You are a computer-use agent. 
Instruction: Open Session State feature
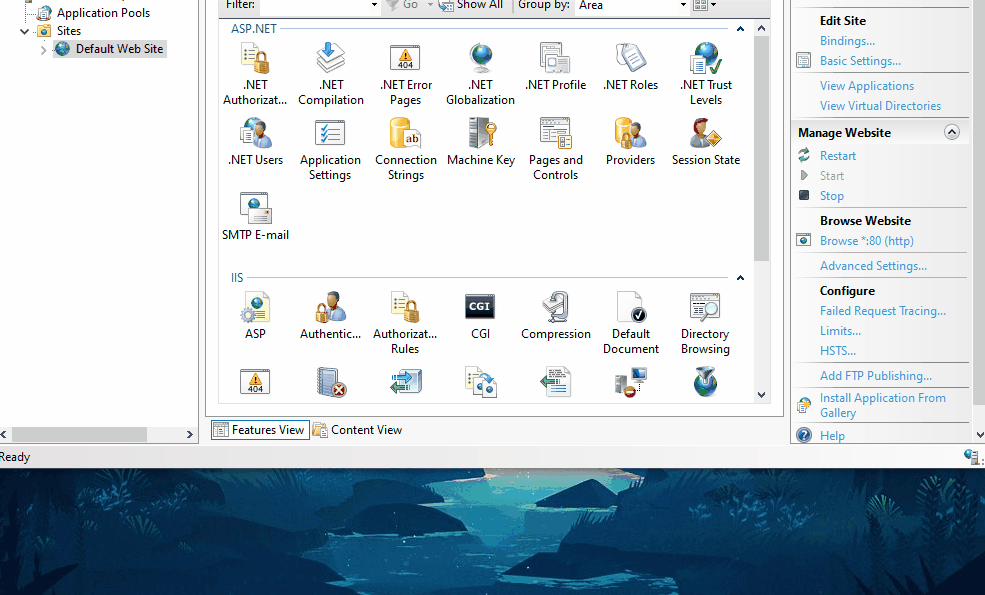click(x=706, y=142)
